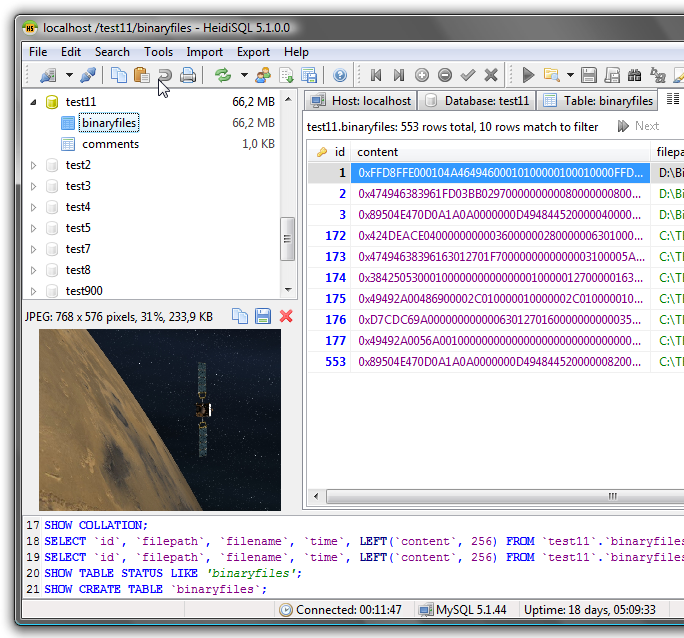The width and height of the screenshot is (684, 638).
Task: Select the comments table in tree
Action: pyautogui.click(x=110, y=144)
